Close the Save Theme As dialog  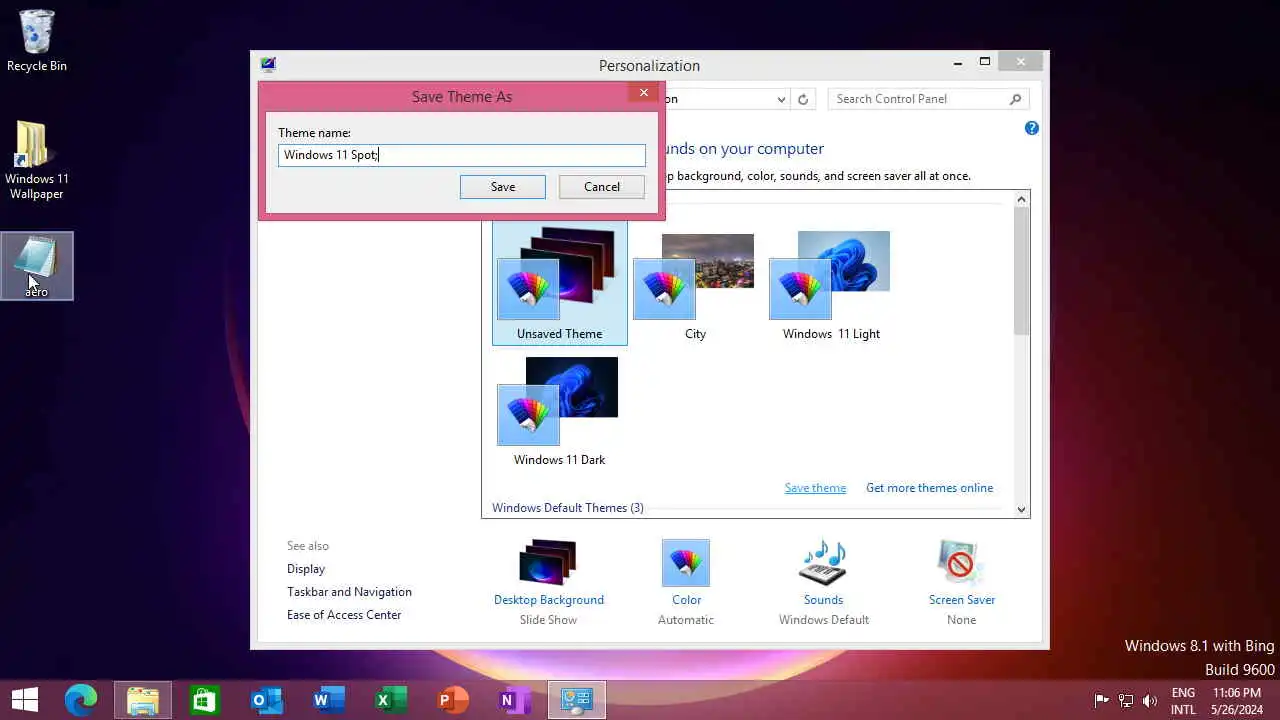[x=644, y=92]
